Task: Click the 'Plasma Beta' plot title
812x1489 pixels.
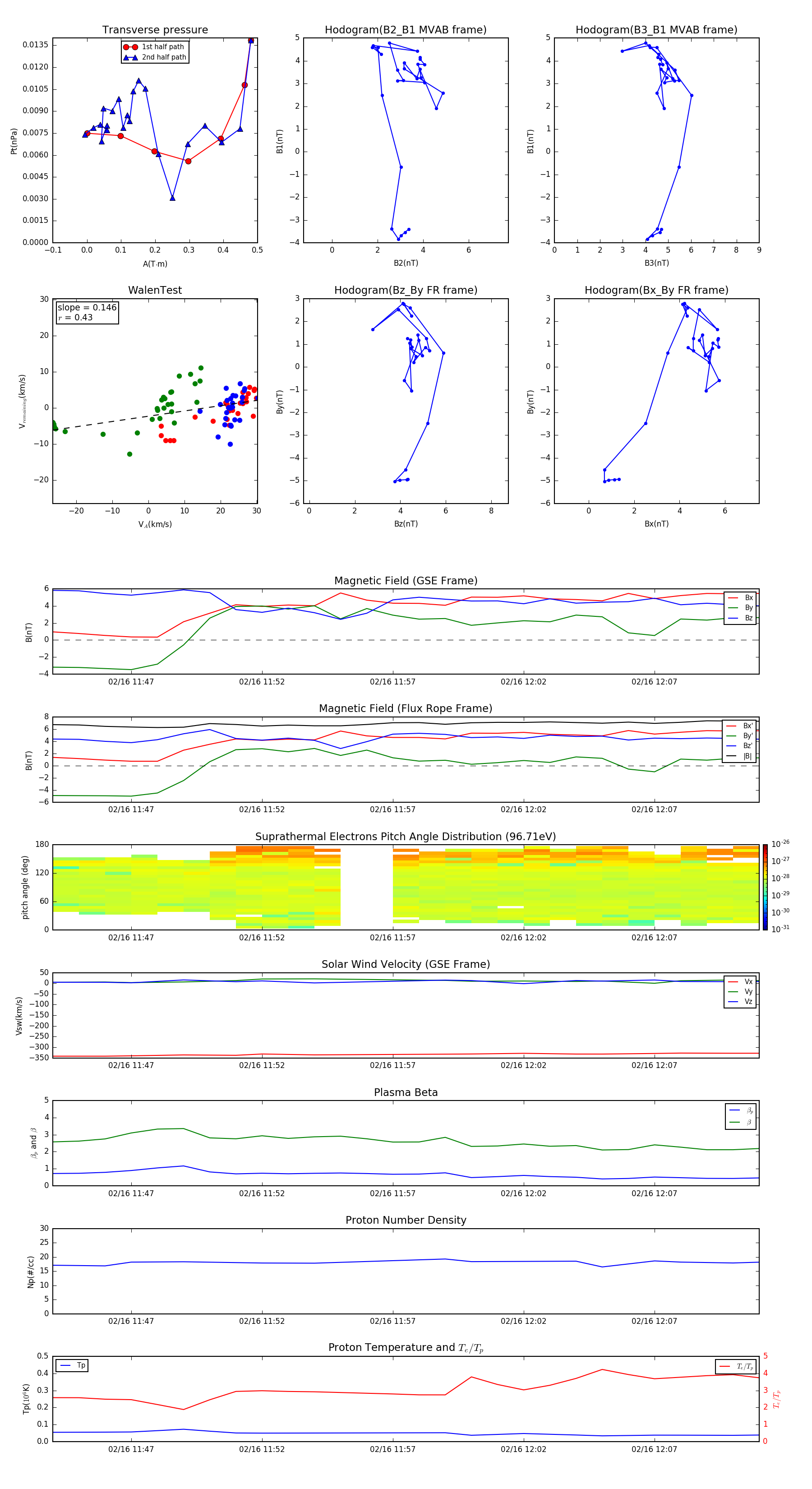Action: coord(406,1092)
